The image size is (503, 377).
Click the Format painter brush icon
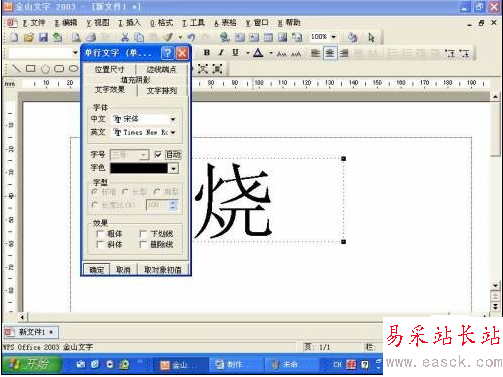[x=169, y=37]
